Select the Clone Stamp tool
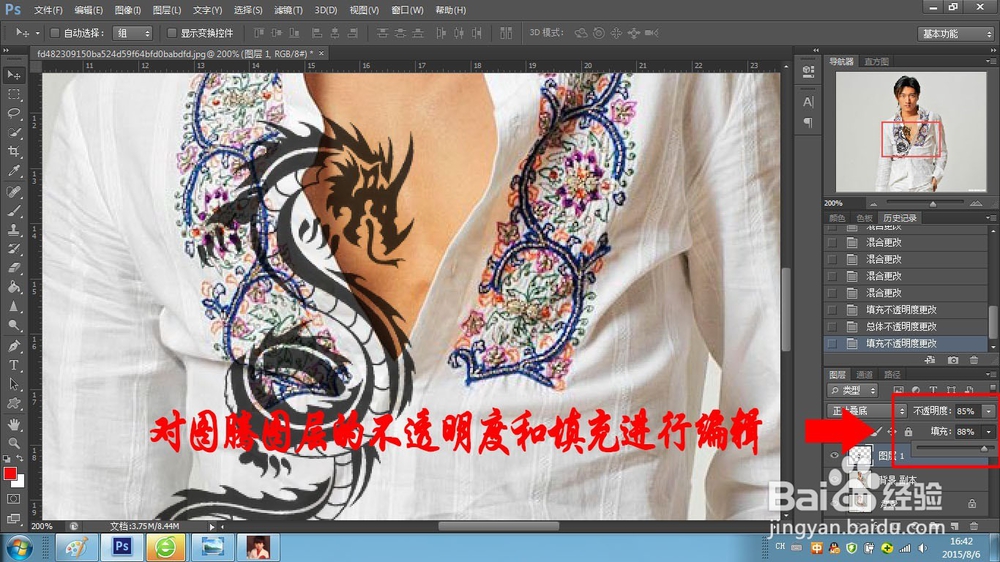 pos(13,230)
